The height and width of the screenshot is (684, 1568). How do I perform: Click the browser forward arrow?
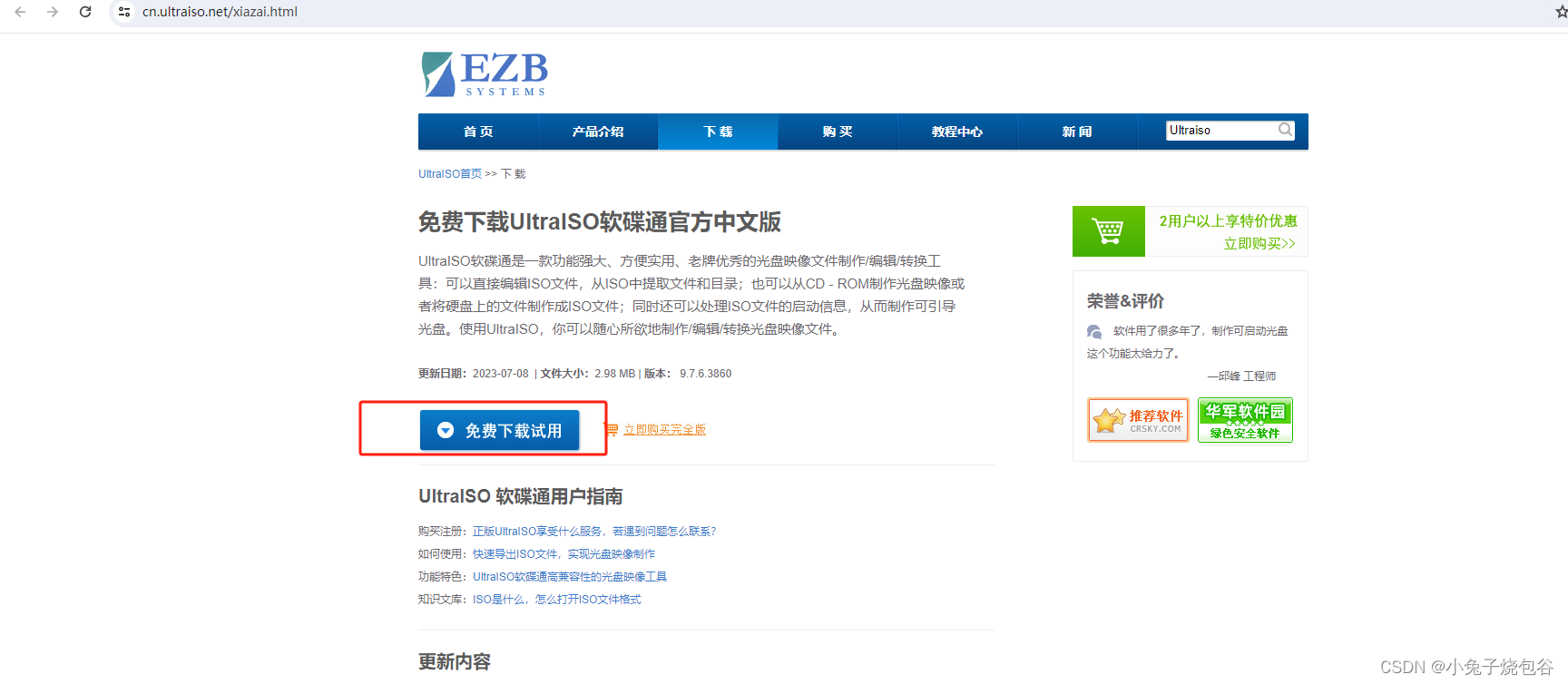pyautogui.click(x=53, y=12)
